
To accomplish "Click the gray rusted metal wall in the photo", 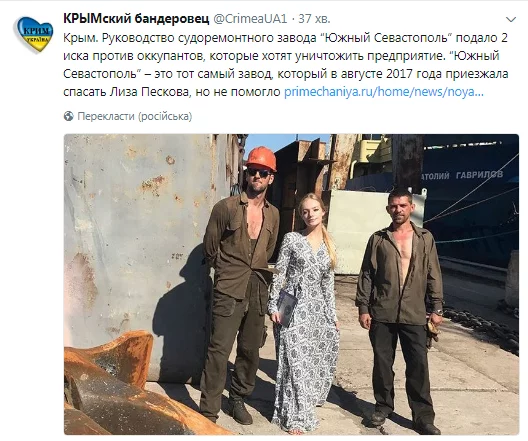I will pos(141,236).
